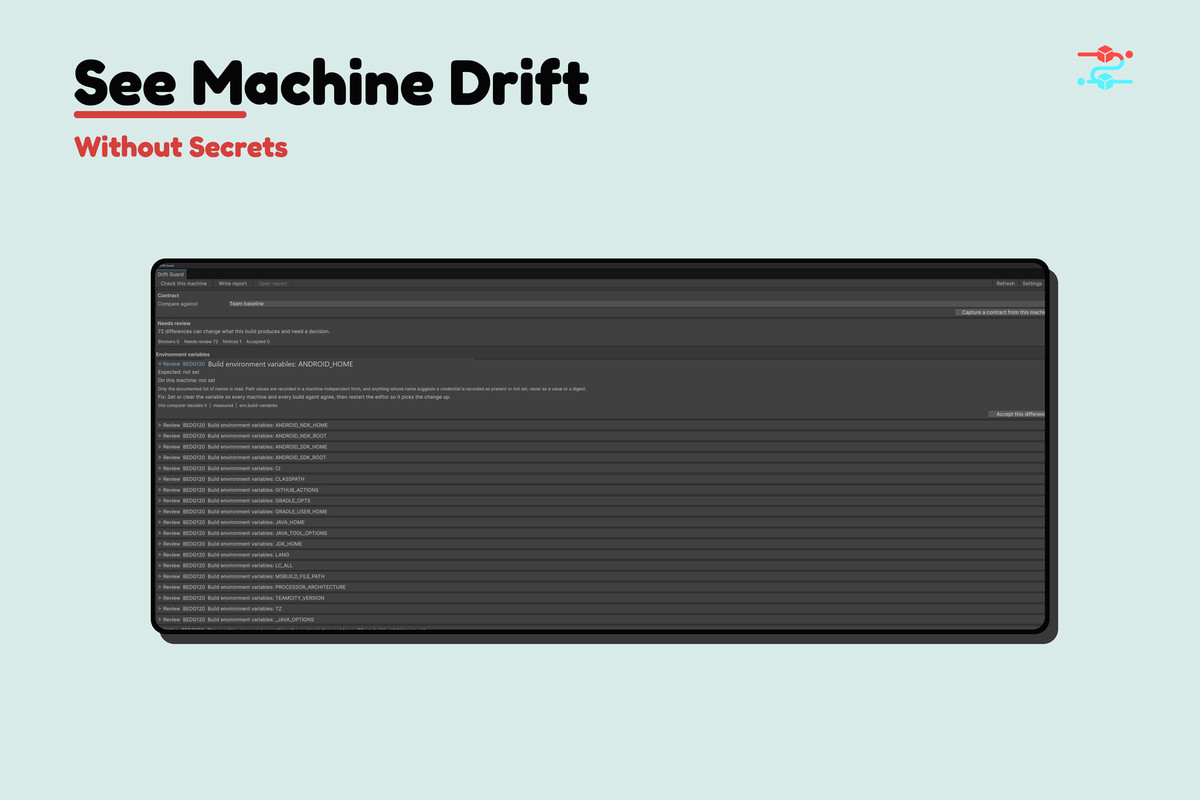Expand the JAVA_TOOL_OPTIONS review row
This screenshot has height=800, width=1200.
pos(600,533)
